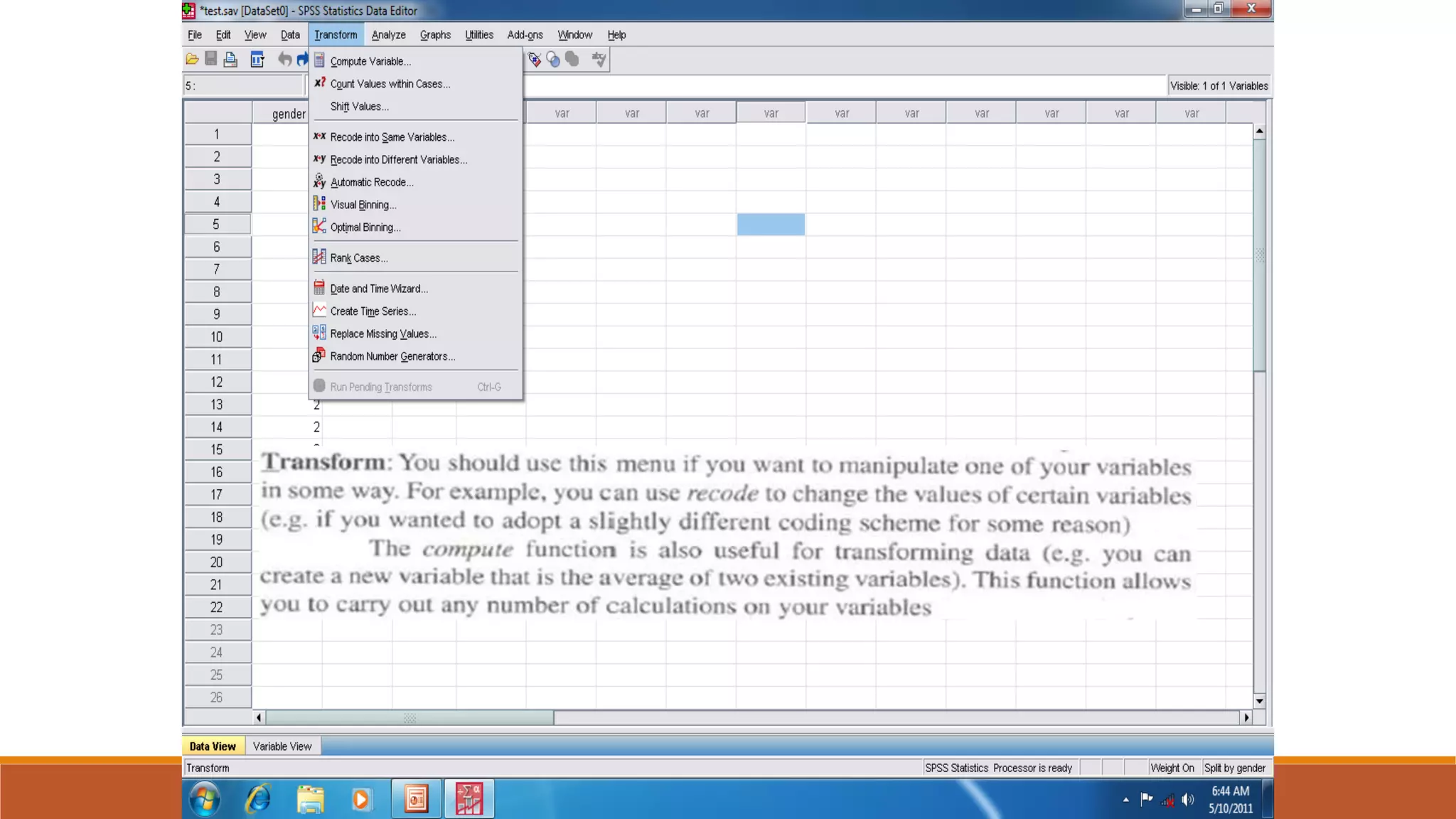Click the Undo arrow in the toolbar
Screen dimensions: 1456x819
coord(284,60)
